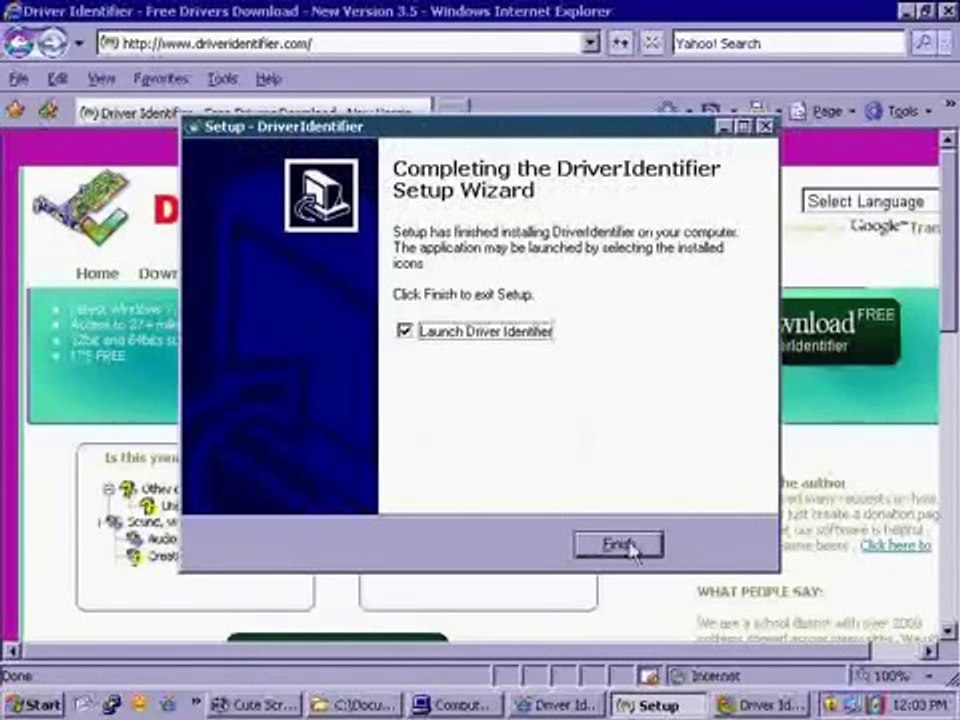Click the Select Language dropdown
This screenshot has width=960, height=720.
click(x=870, y=201)
